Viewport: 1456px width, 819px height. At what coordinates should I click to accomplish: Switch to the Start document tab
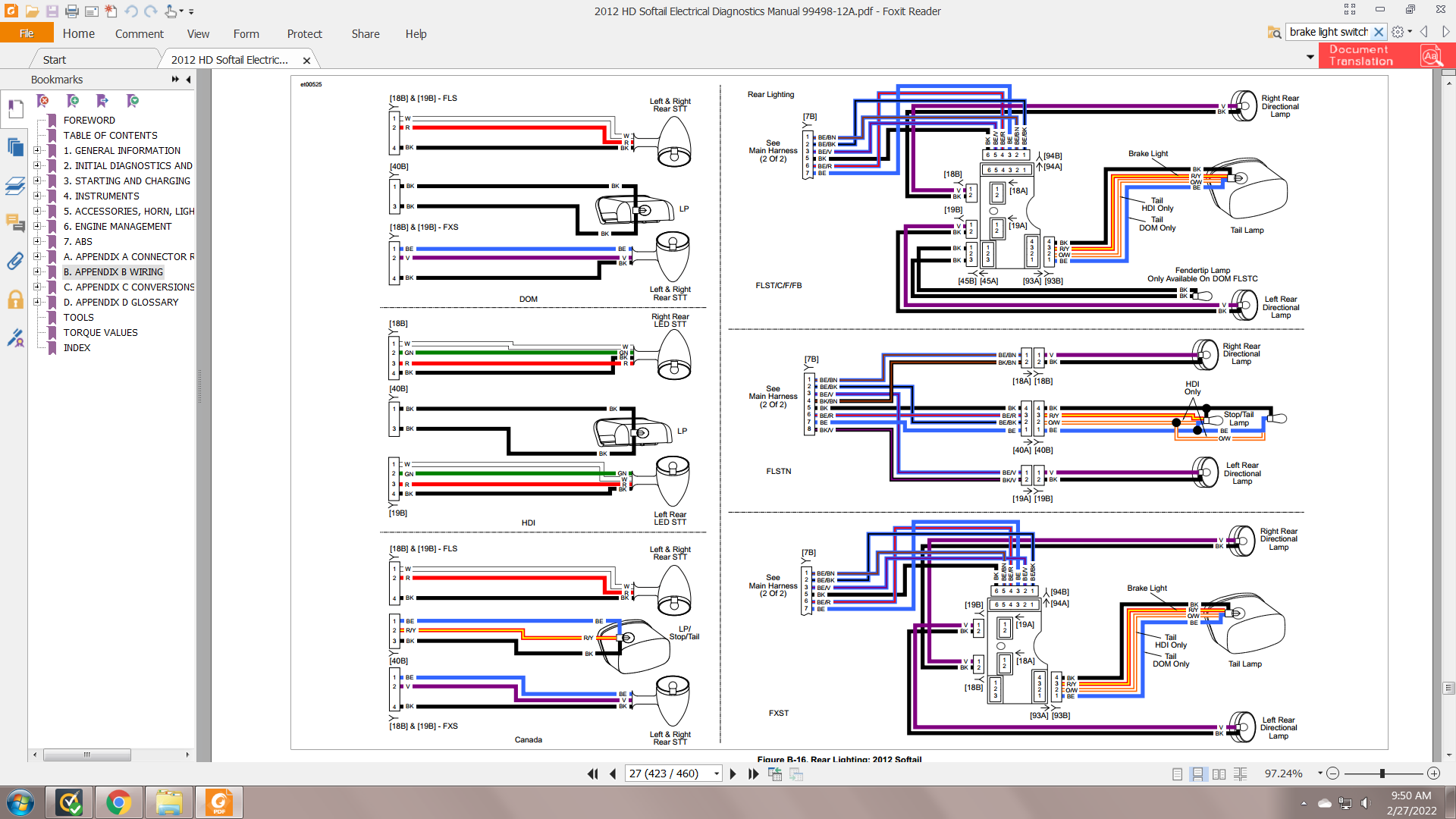tap(54, 60)
